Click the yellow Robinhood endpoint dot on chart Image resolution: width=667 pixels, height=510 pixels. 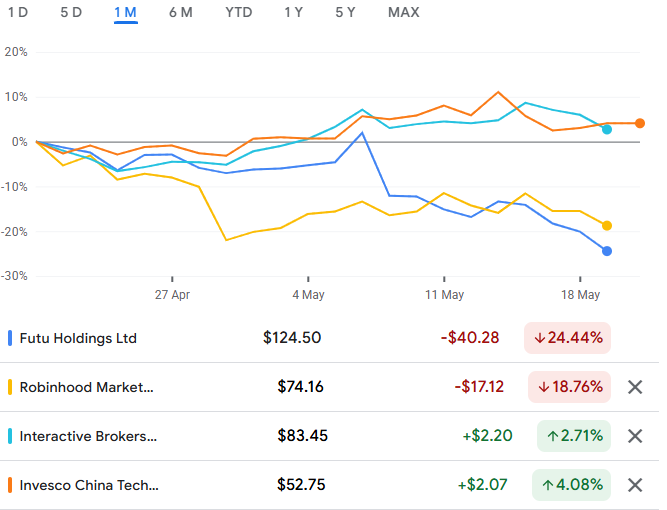607,226
